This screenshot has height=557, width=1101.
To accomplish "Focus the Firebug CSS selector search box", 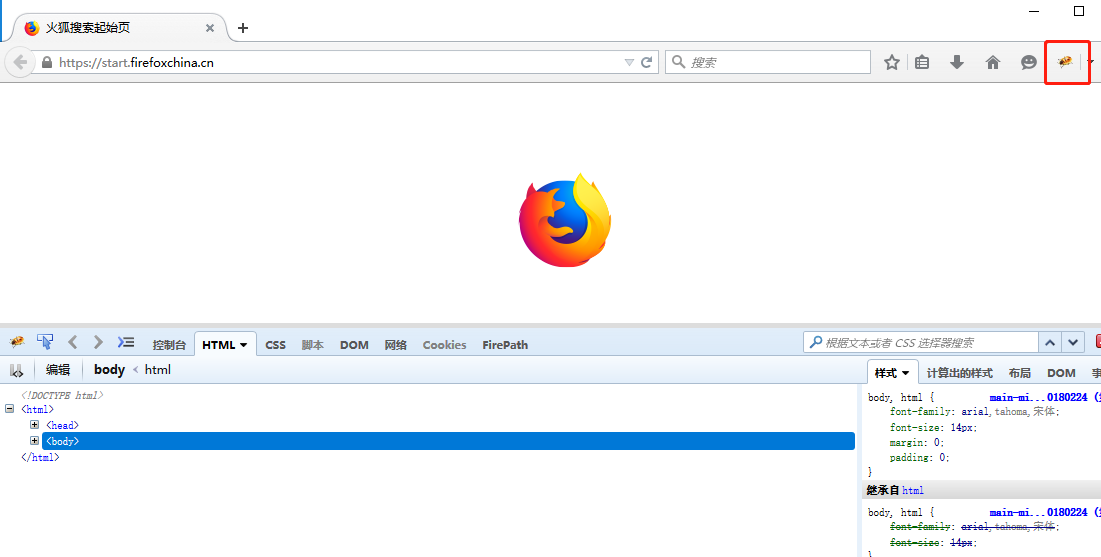I will click(x=921, y=343).
